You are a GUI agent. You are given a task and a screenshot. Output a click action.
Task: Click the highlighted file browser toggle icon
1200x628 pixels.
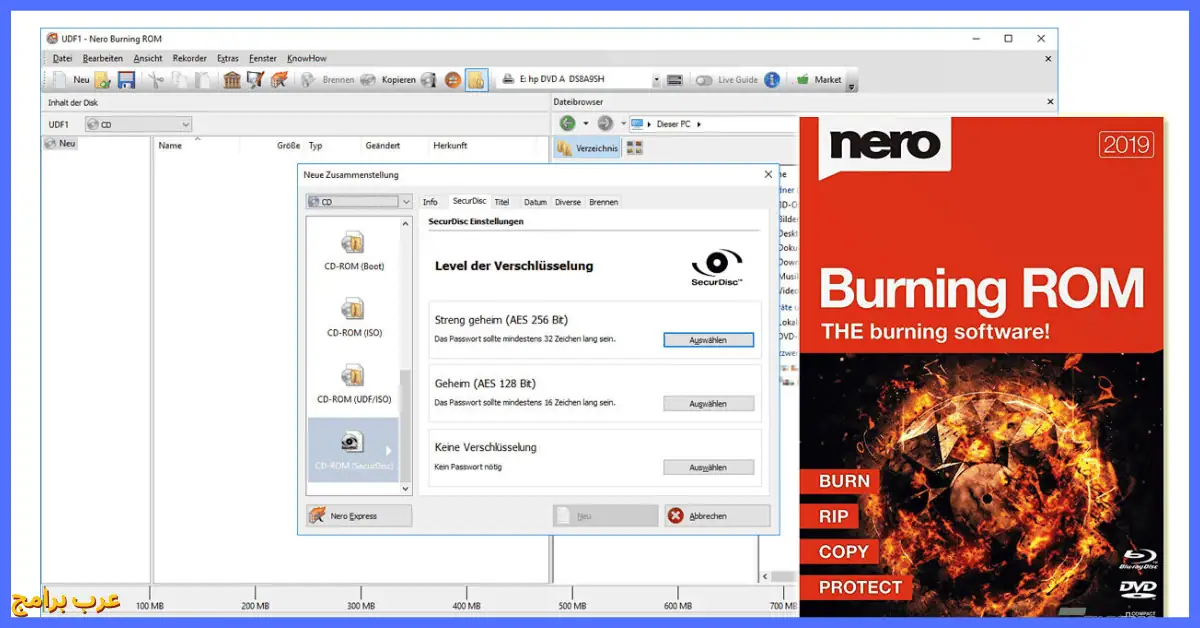476,80
